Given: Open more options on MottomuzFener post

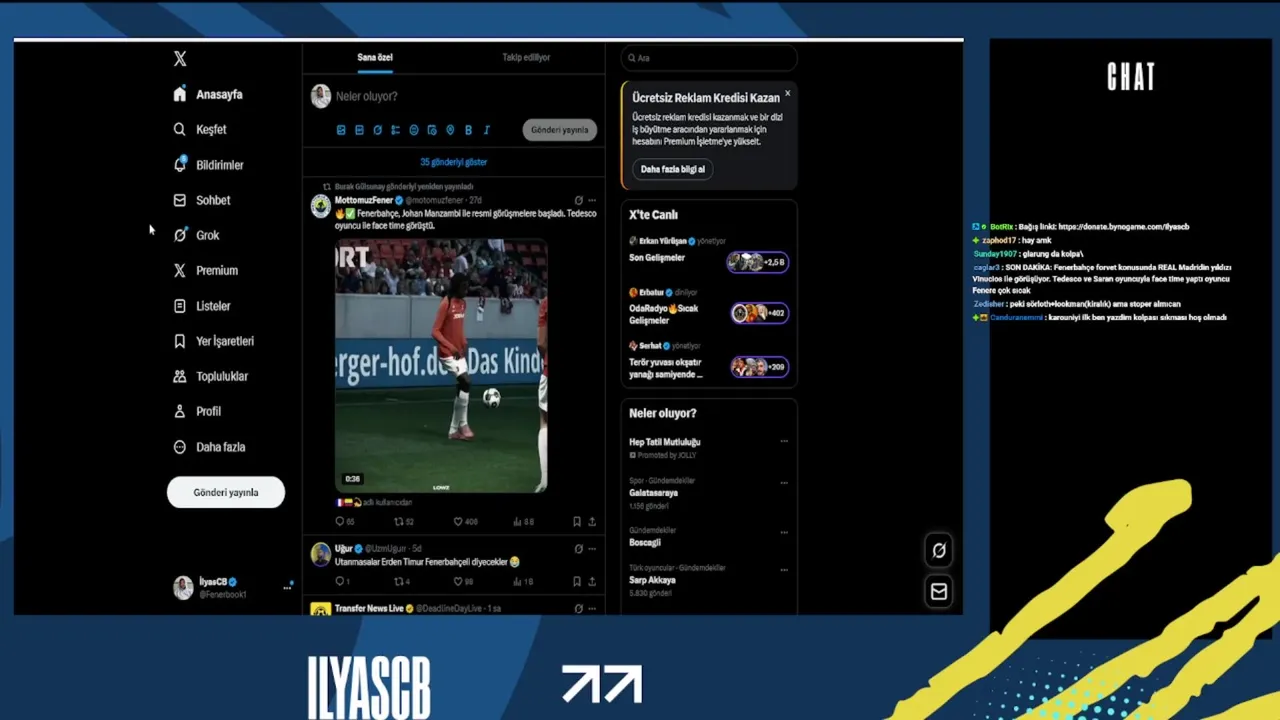Looking at the screenshot, I should pos(592,200).
